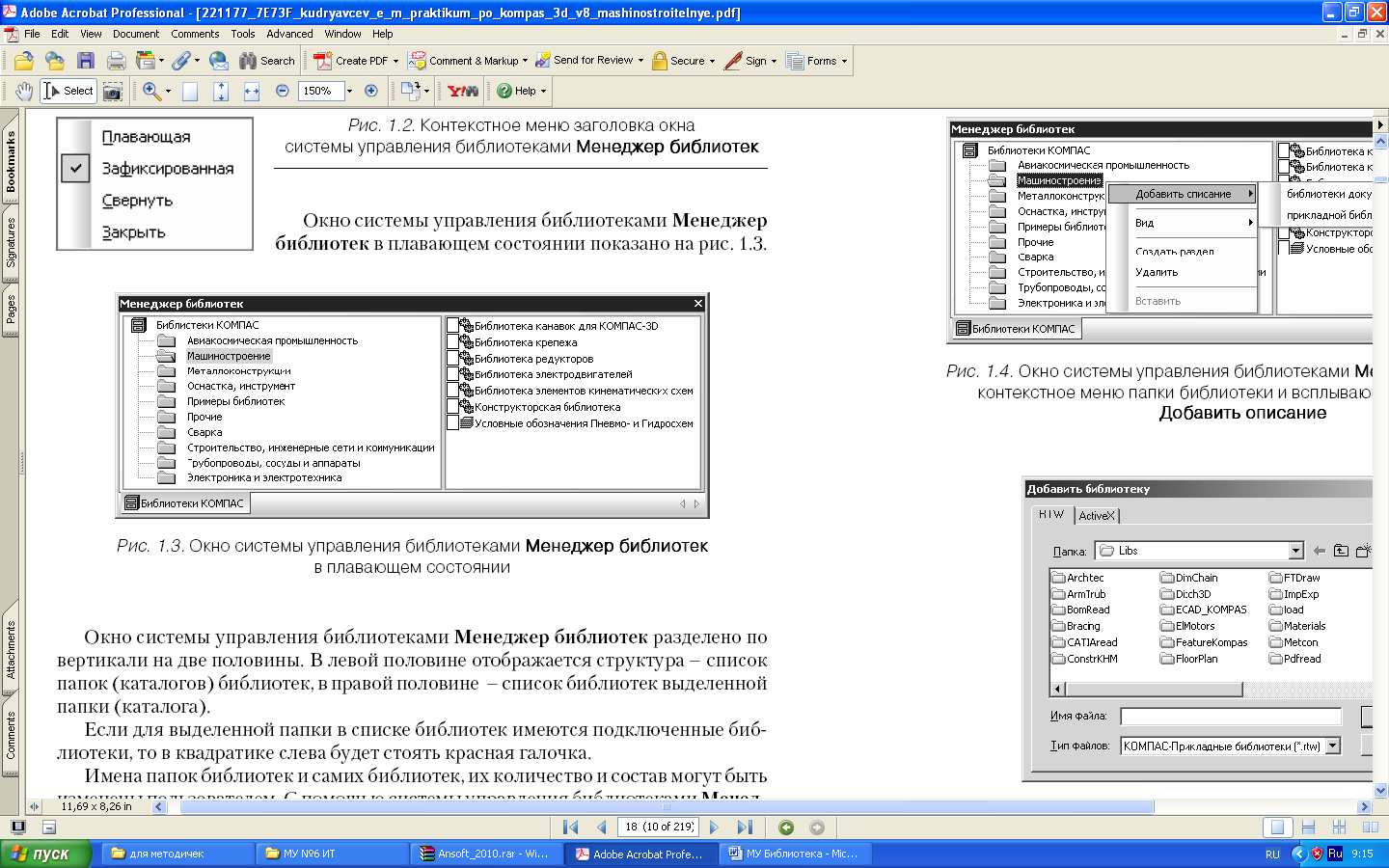Switch to Facing pages layout
The height and width of the screenshot is (868, 1389).
1370,827
